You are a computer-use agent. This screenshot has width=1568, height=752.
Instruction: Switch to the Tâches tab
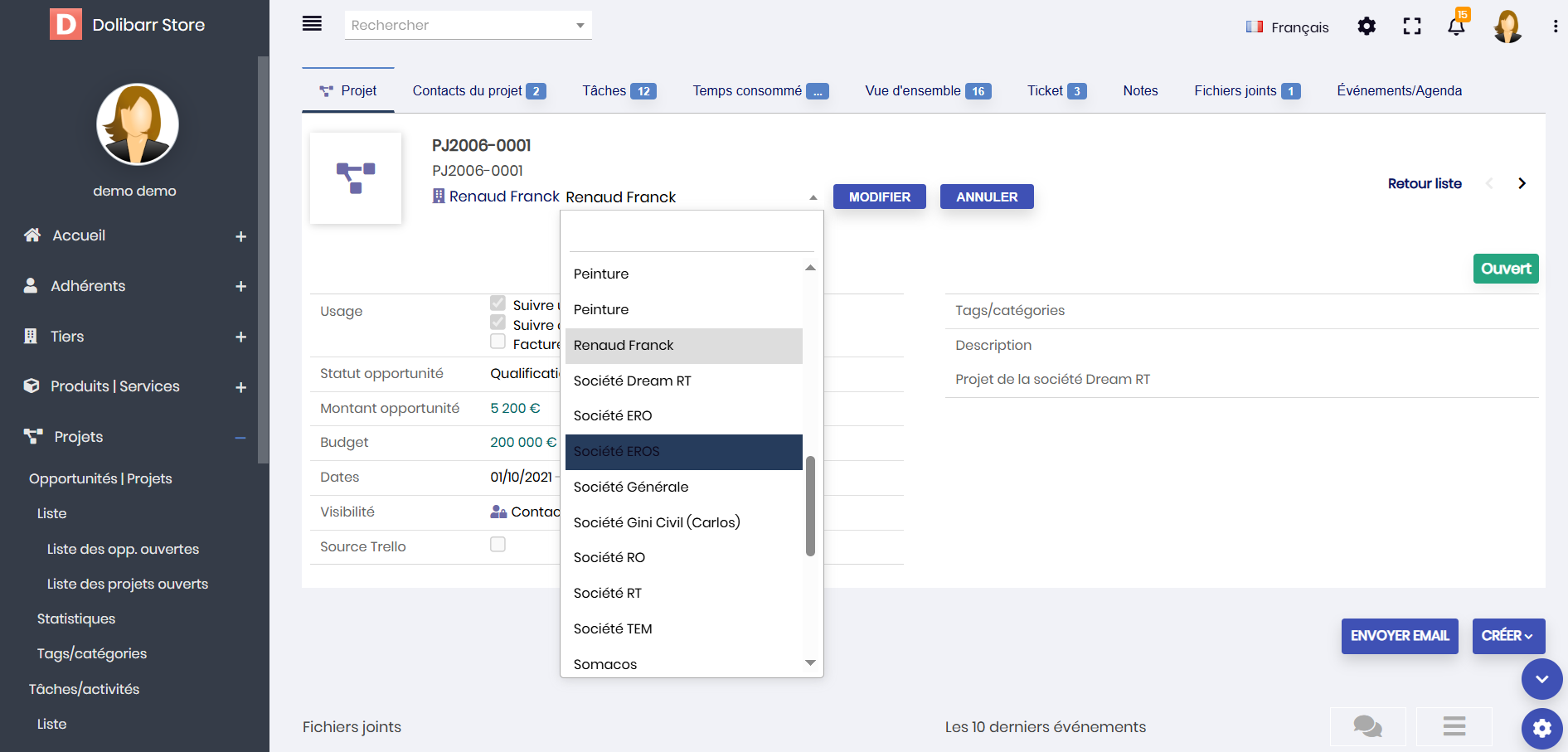click(619, 90)
